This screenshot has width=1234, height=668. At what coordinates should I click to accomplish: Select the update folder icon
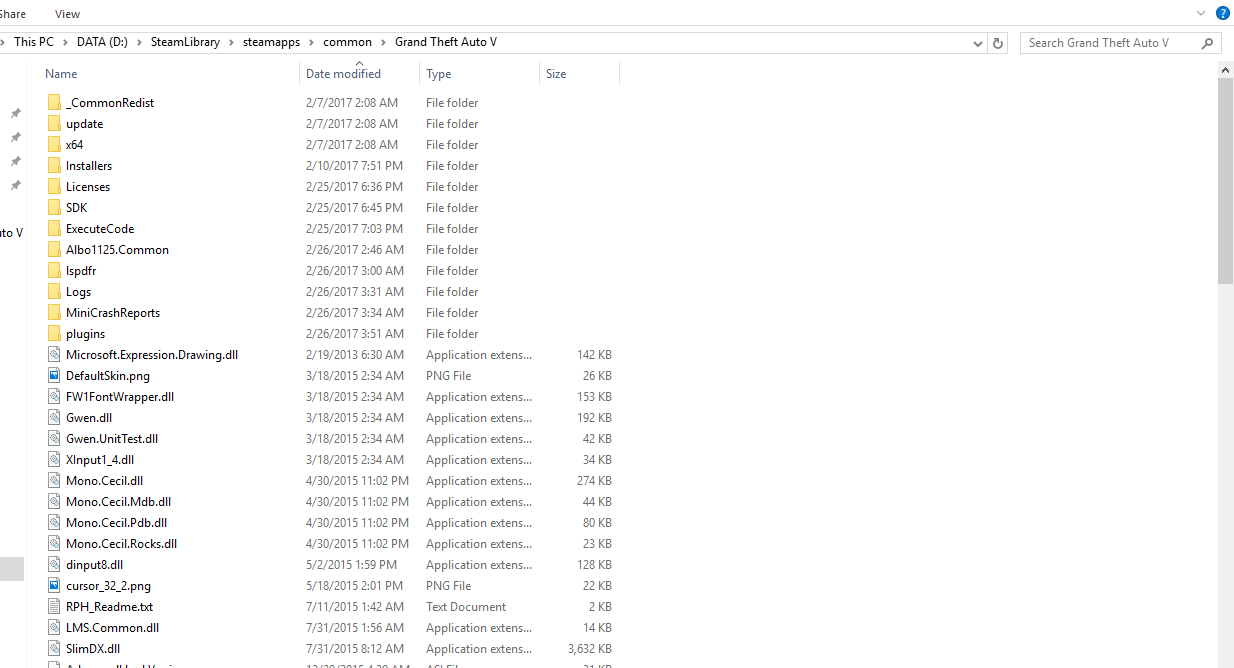click(x=54, y=123)
